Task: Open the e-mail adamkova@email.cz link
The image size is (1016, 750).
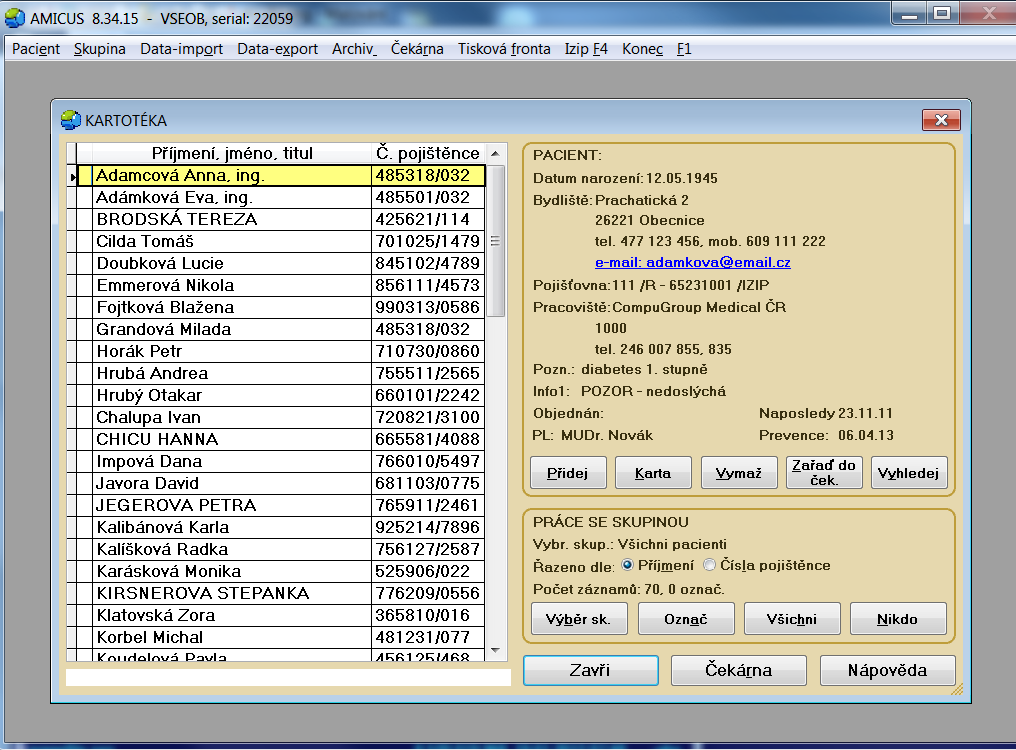Action: click(x=692, y=263)
